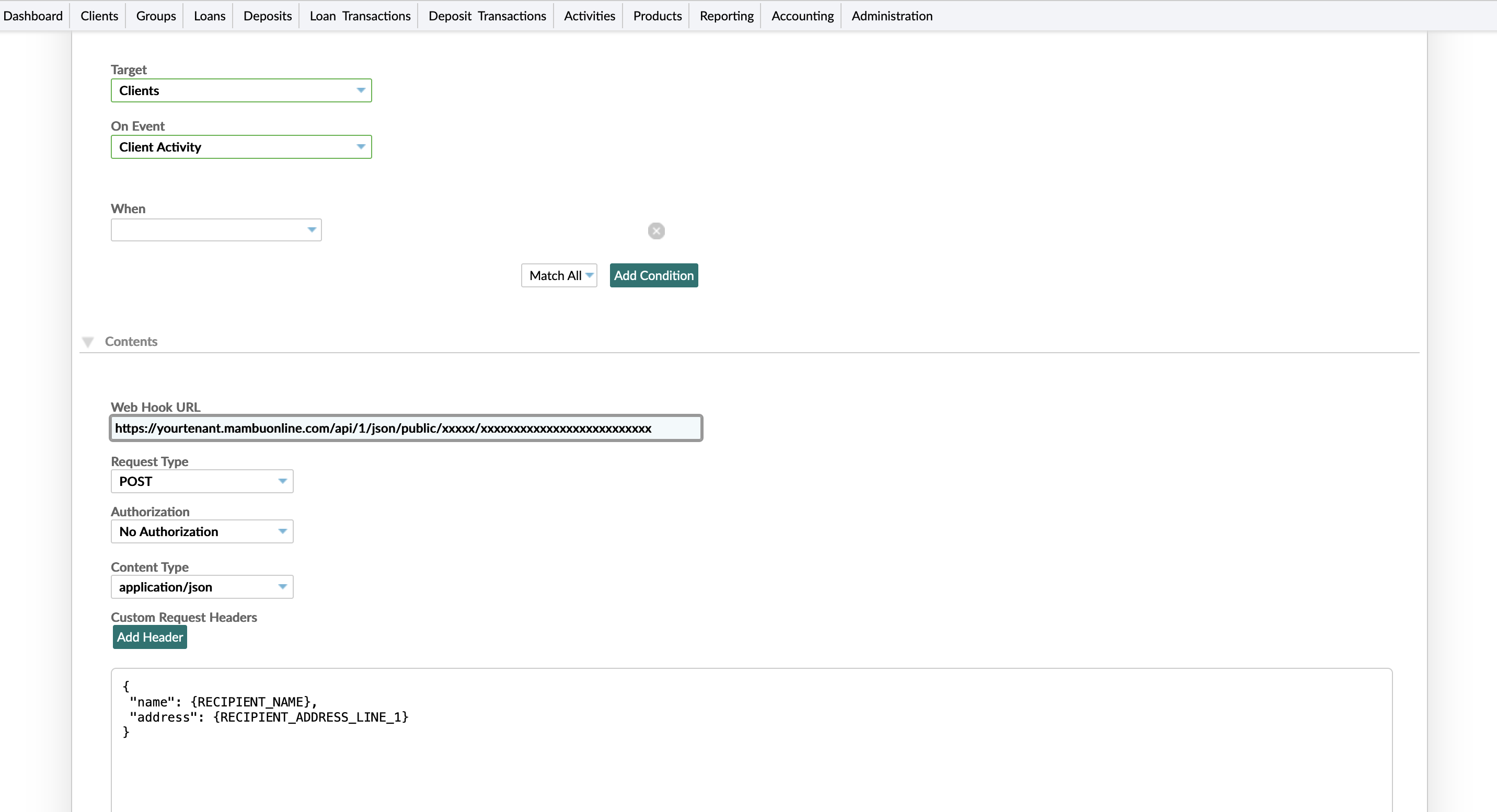Open the Match All dropdown

click(558, 275)
